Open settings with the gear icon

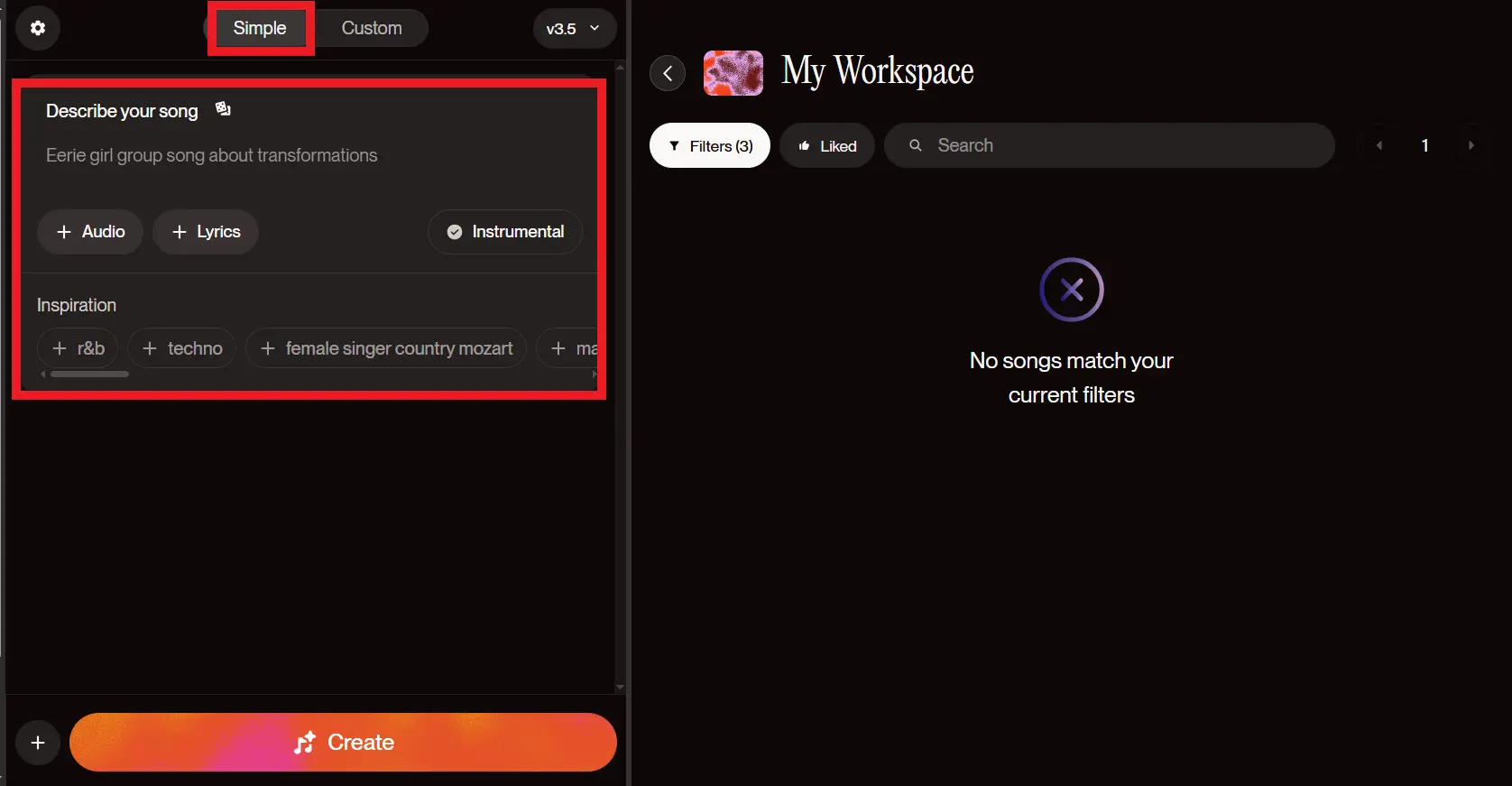(x=38, y=28)
